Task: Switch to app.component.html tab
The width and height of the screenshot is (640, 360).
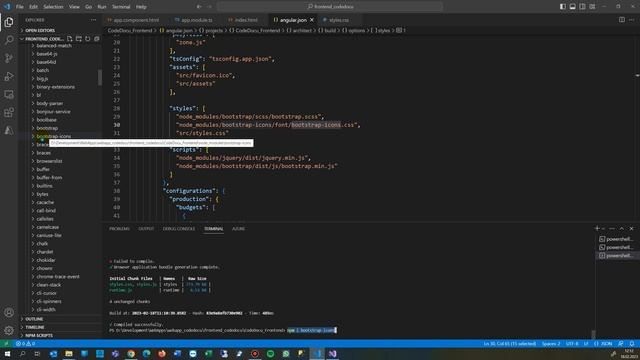Action: [x=136, y=20]
